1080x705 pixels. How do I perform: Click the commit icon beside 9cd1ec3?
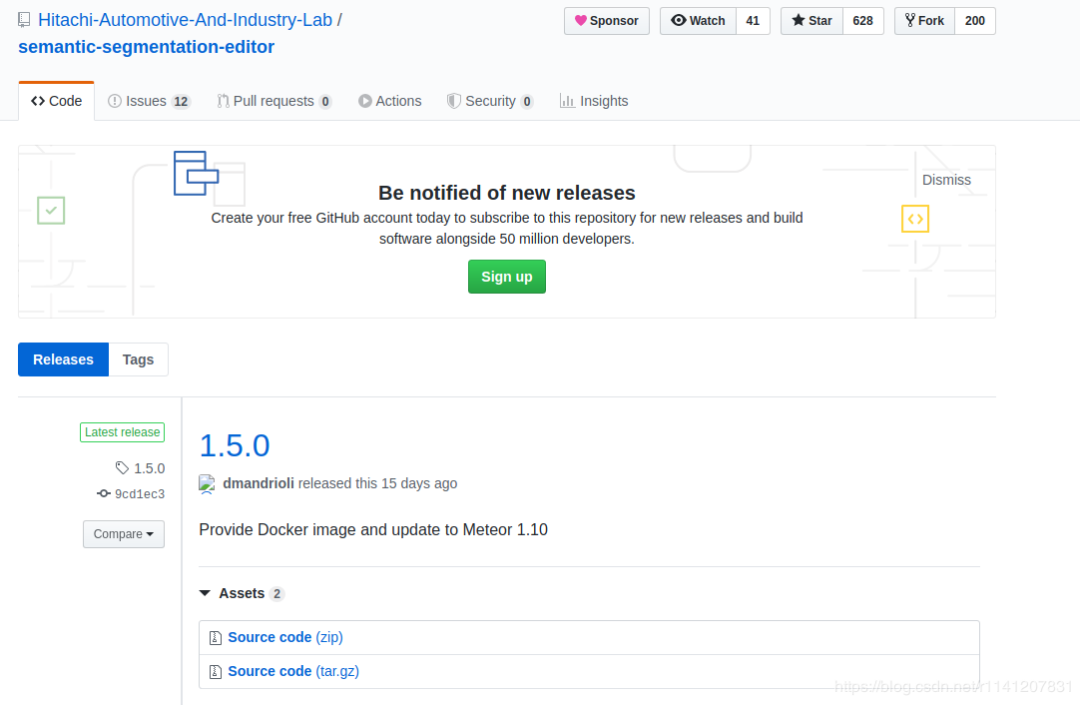[103, 494]
